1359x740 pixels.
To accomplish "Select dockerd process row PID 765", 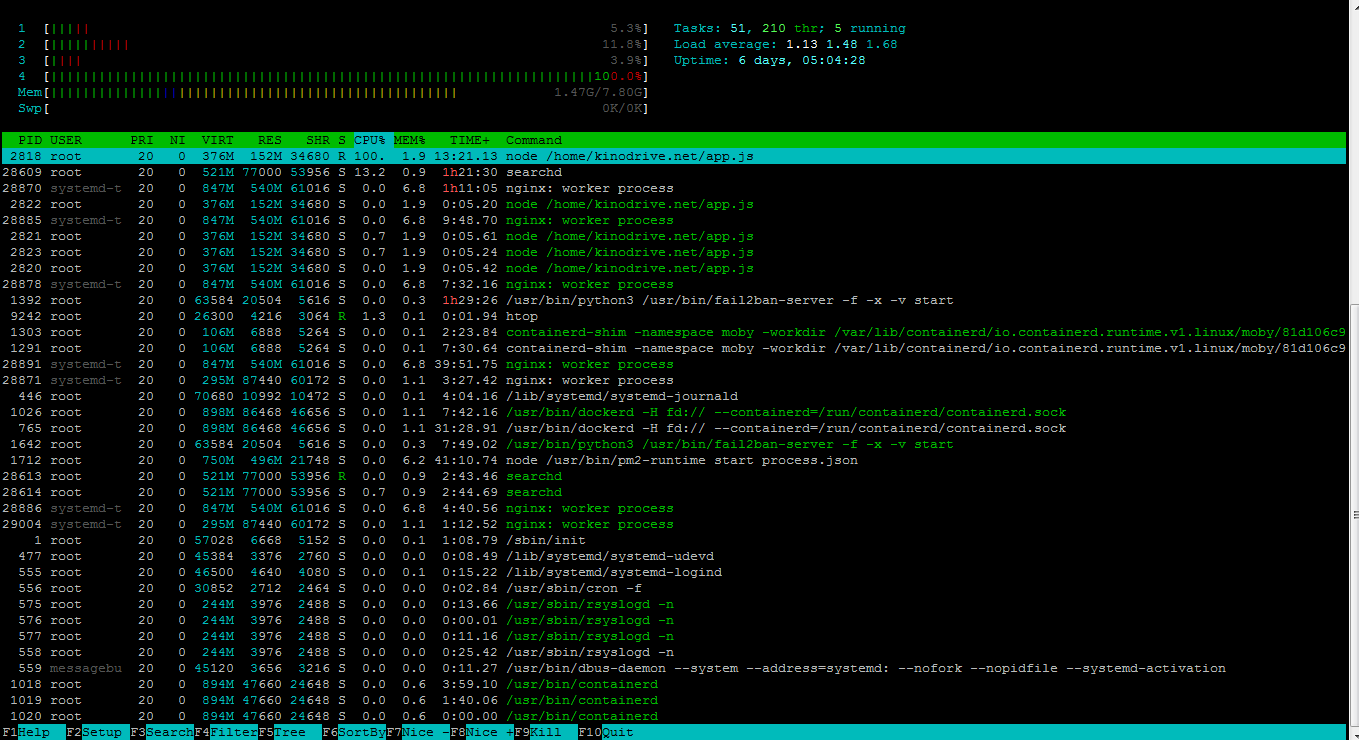I will tap(674, 428).
